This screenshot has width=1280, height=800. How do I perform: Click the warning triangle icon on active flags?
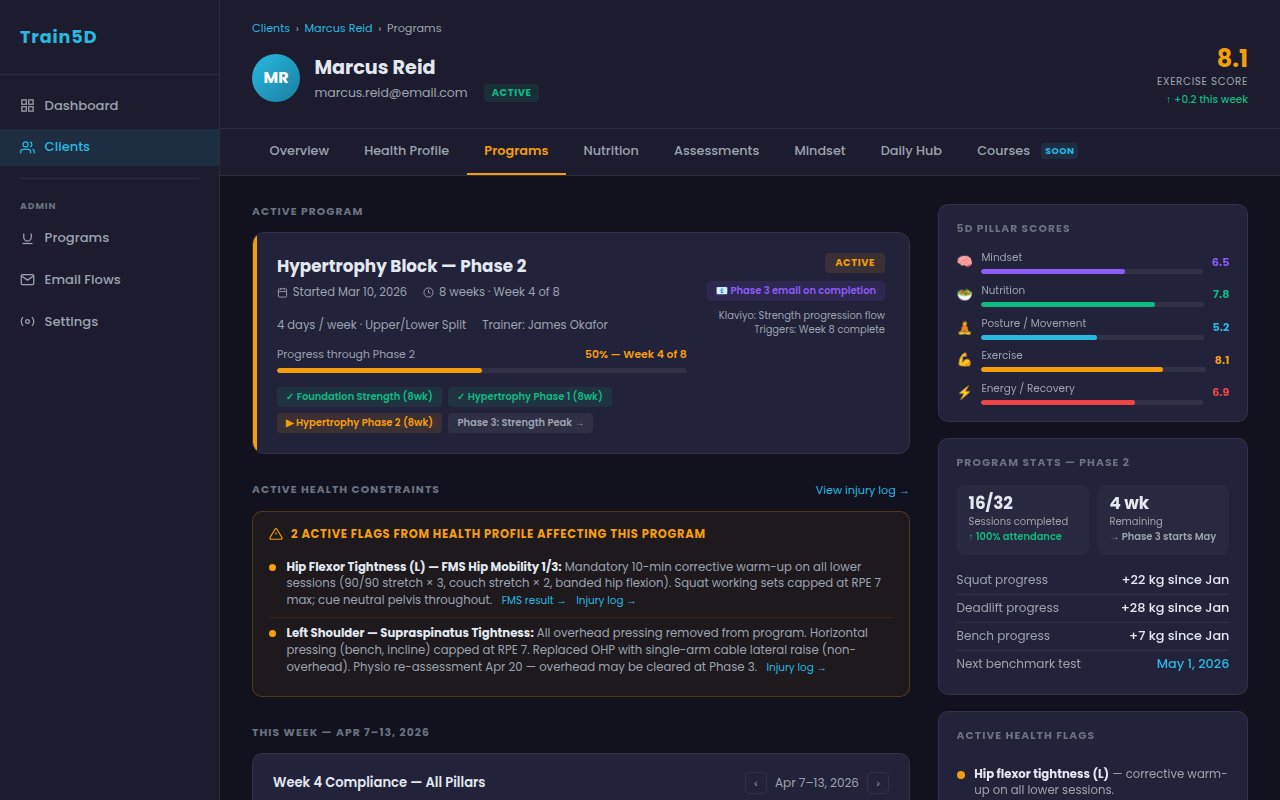click(x=276, y=534)
